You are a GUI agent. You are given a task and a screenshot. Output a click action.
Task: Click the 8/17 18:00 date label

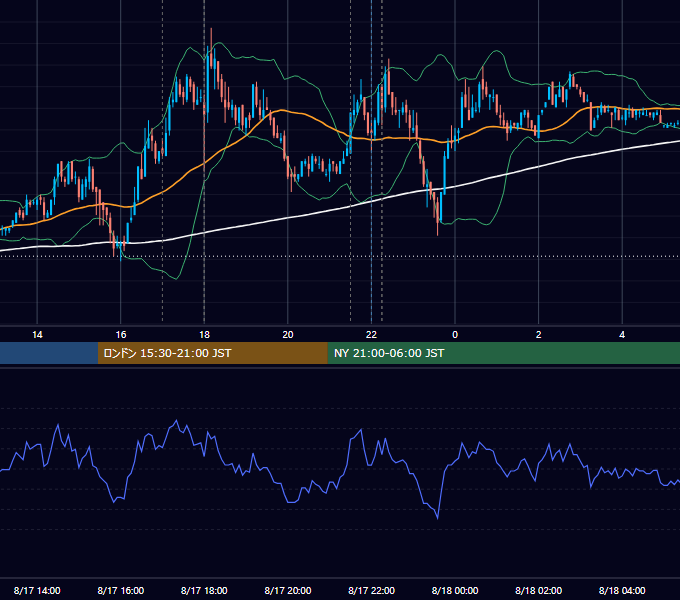tap(204, 590)
